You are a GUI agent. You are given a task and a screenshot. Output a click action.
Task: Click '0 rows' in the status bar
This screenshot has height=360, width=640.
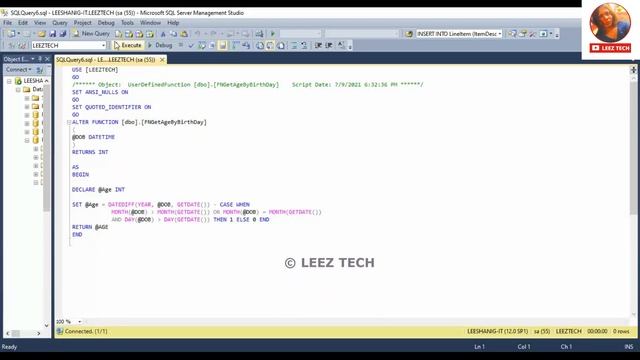tap(621, 331)
